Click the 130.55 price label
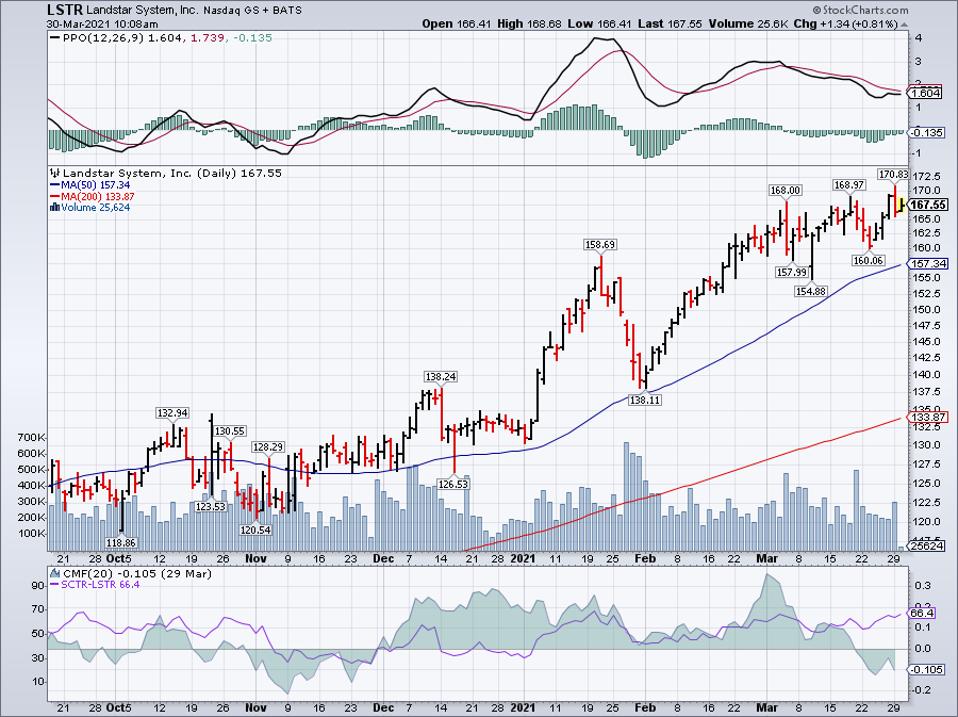 [x=230, y=431]
